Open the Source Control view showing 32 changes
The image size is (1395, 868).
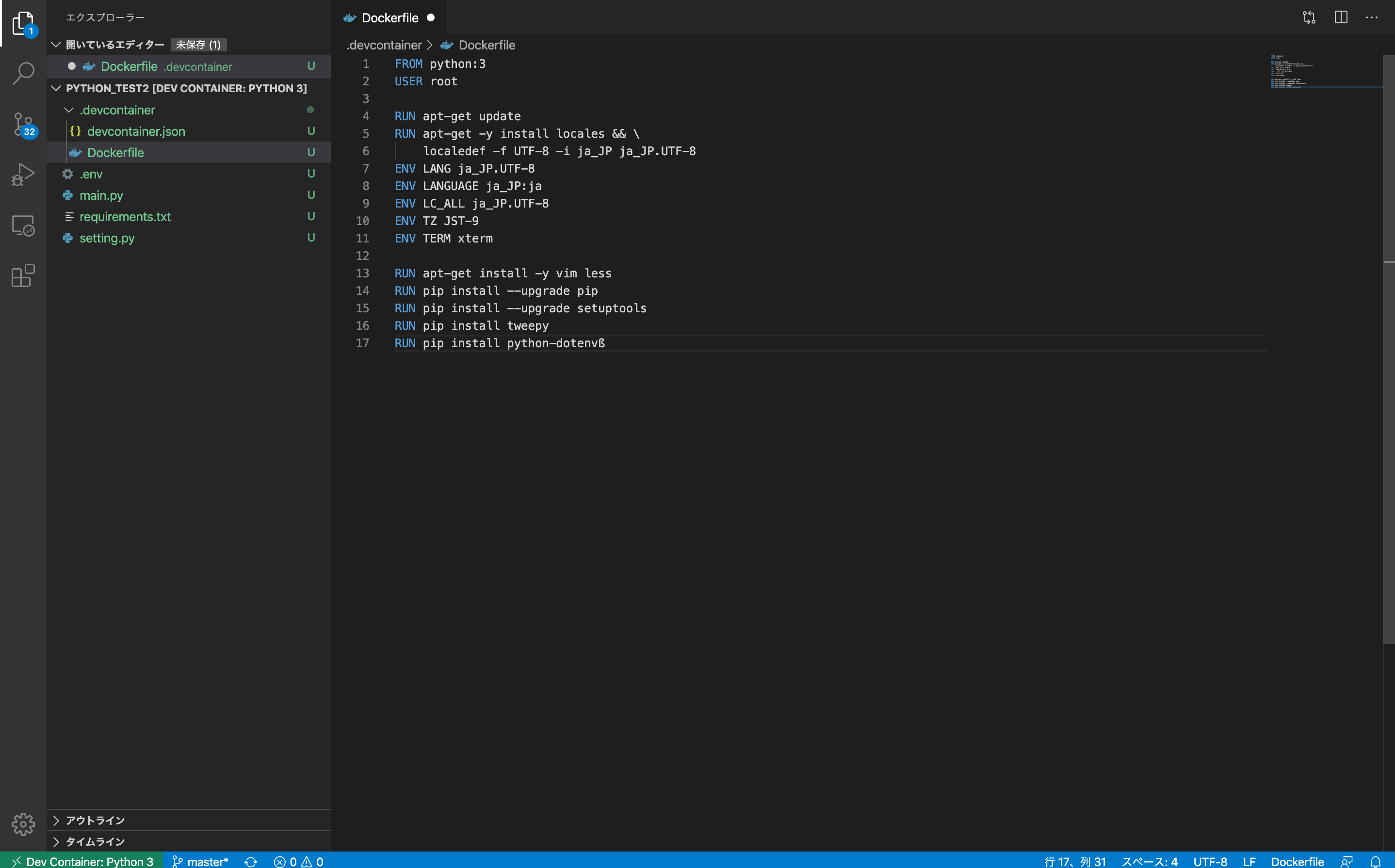[x=23, y=124]
